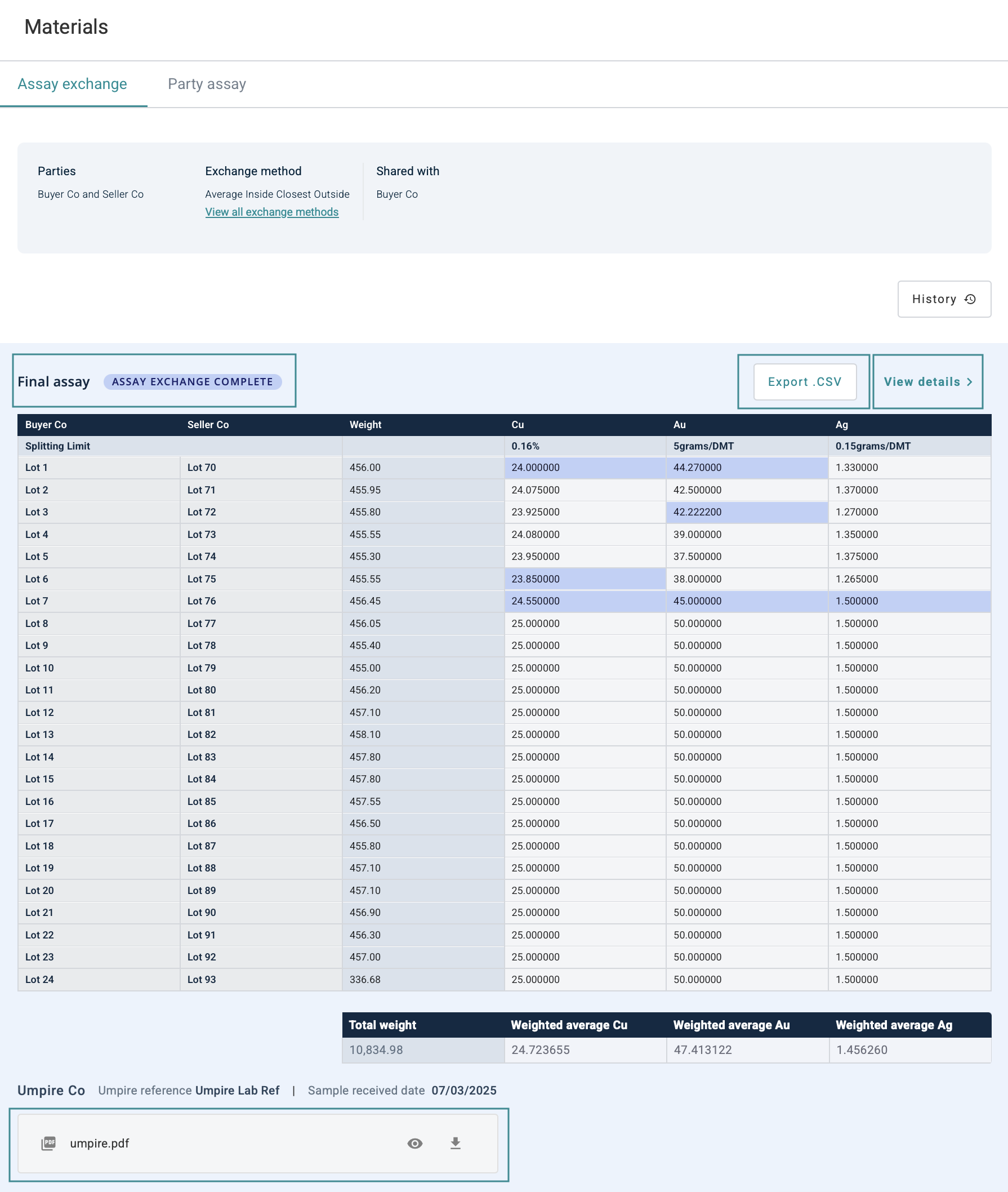Click the weighted average Au value 47.413122
The height and width of the screenshot is (1192, 1008).
702,1049
